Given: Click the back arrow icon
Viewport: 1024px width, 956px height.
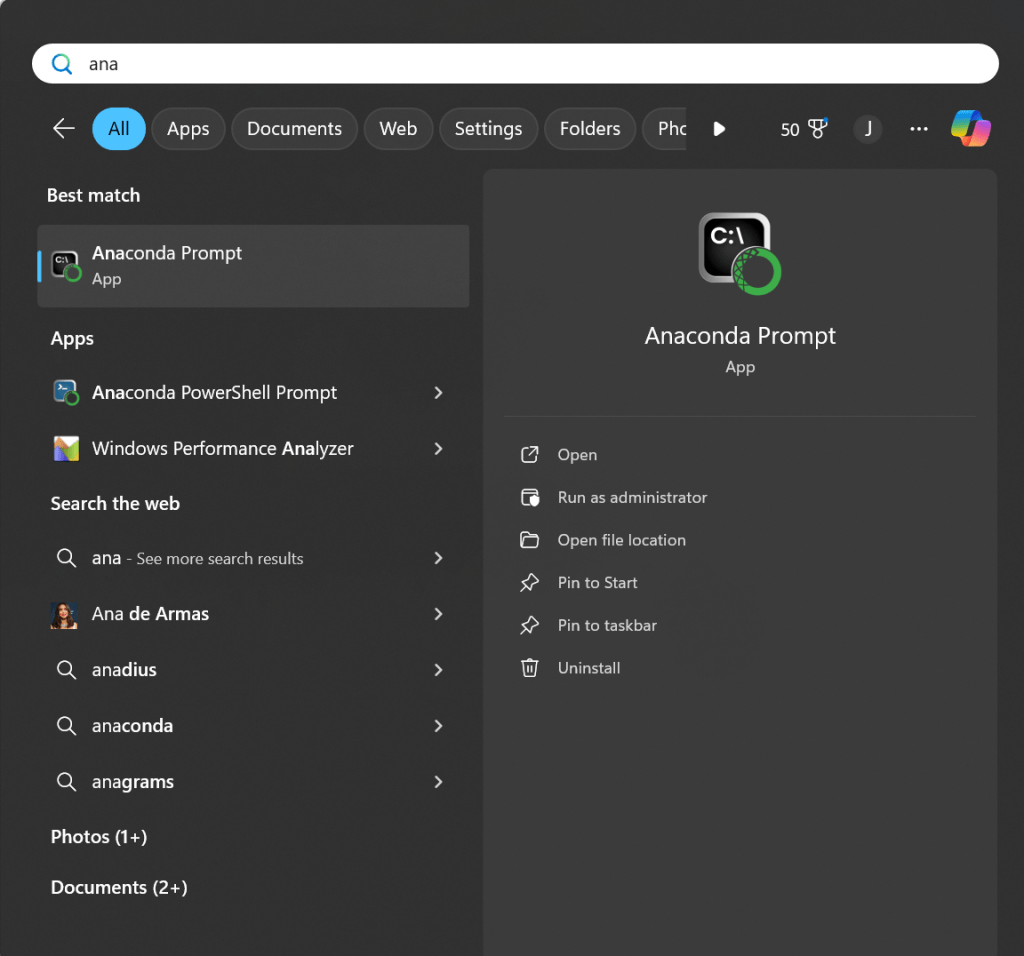Looking at the screenshot, I should (x=64, y=128).
